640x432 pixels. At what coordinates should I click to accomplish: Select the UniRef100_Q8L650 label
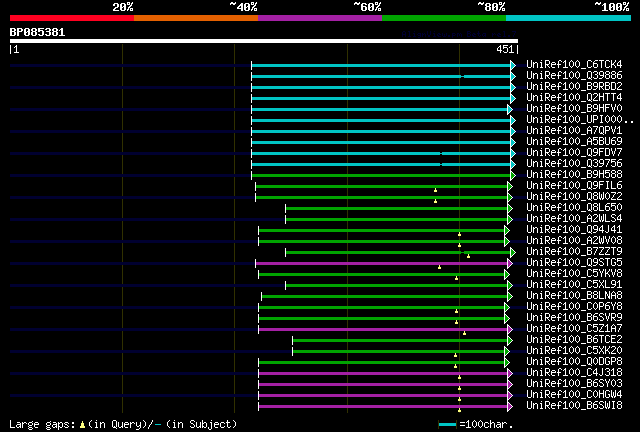click(x=574, y=208)
